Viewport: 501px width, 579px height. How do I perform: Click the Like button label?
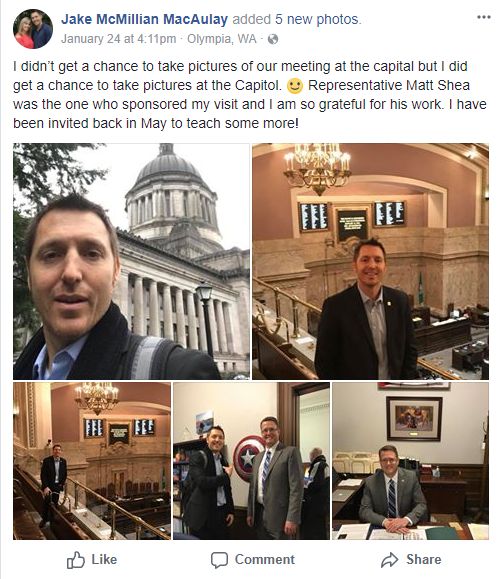[x=104, y=559]
